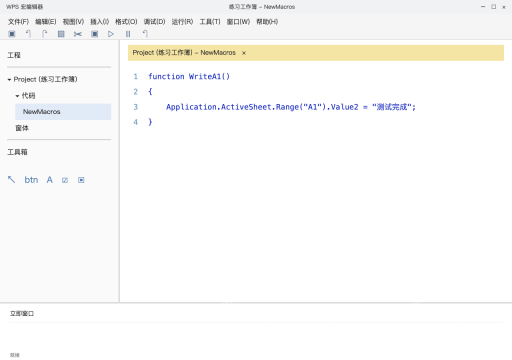Click the opening brace on line 2

[150, 91]
